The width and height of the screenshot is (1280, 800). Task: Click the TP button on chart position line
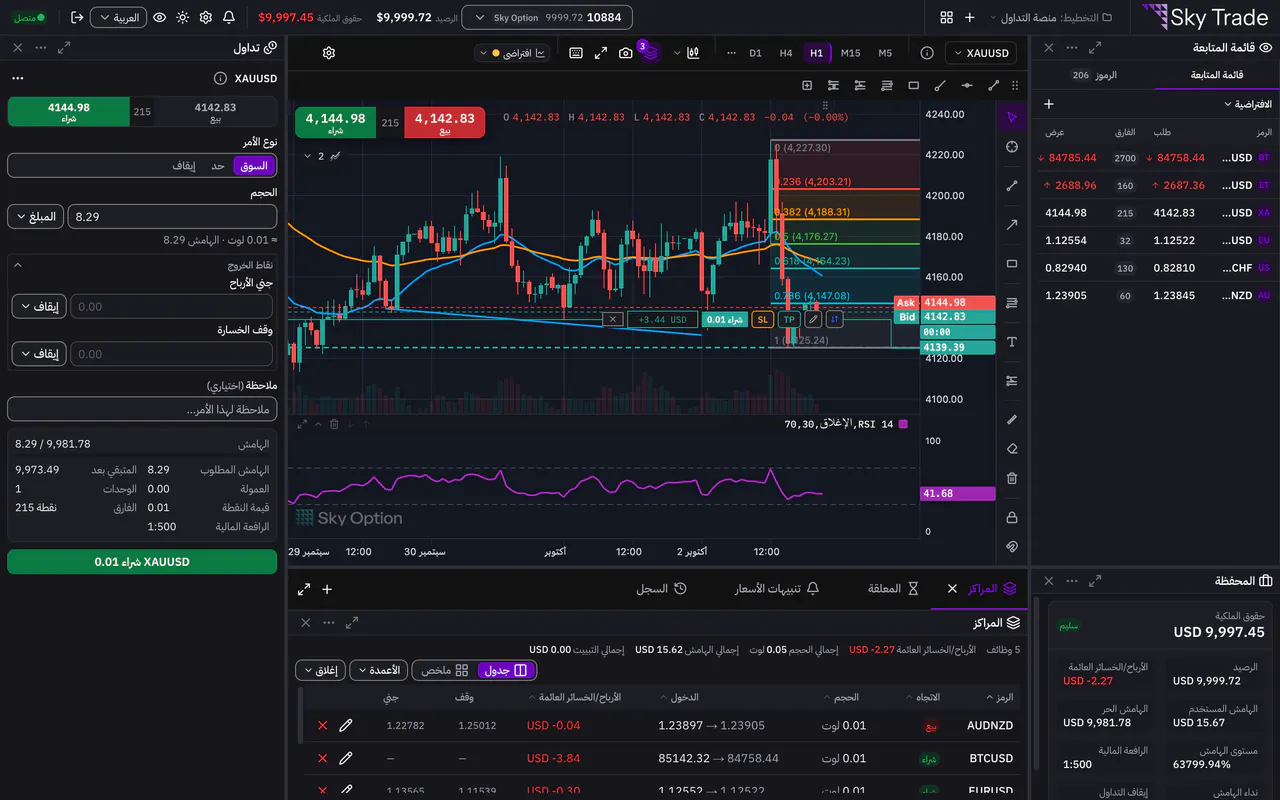788,319
